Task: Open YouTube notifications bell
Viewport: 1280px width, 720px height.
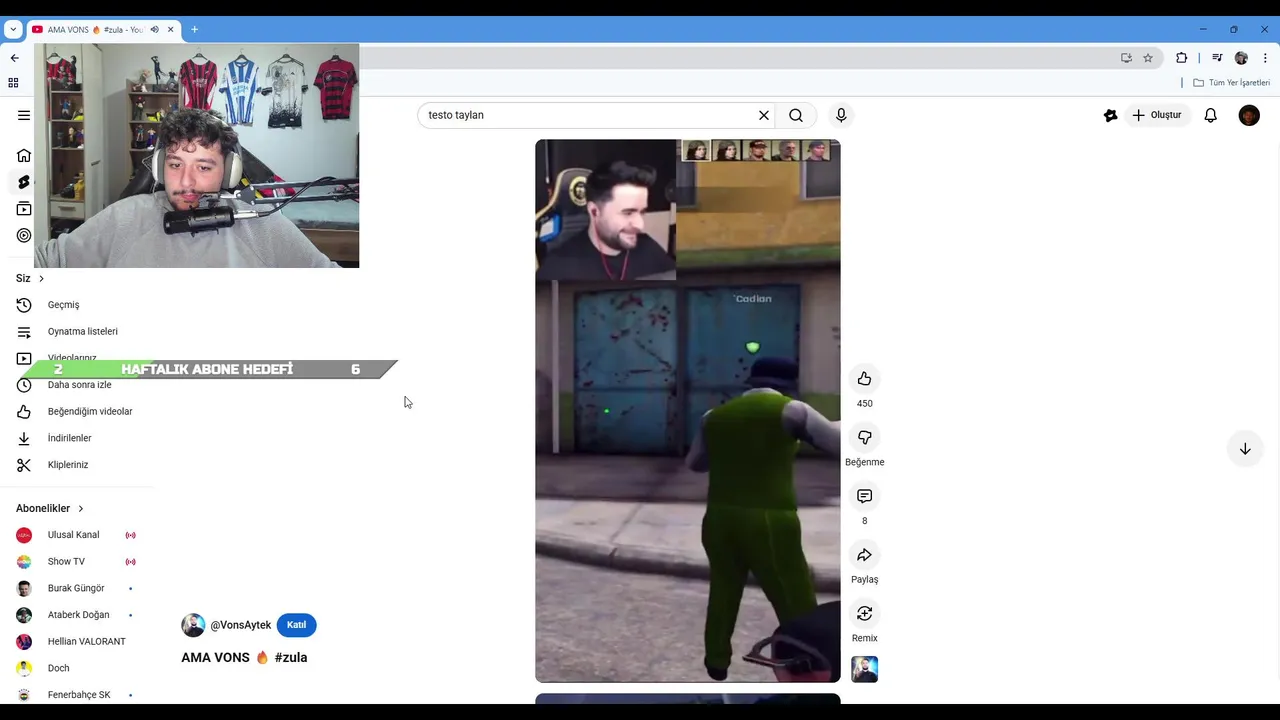Action: [x=1210, y=115]
